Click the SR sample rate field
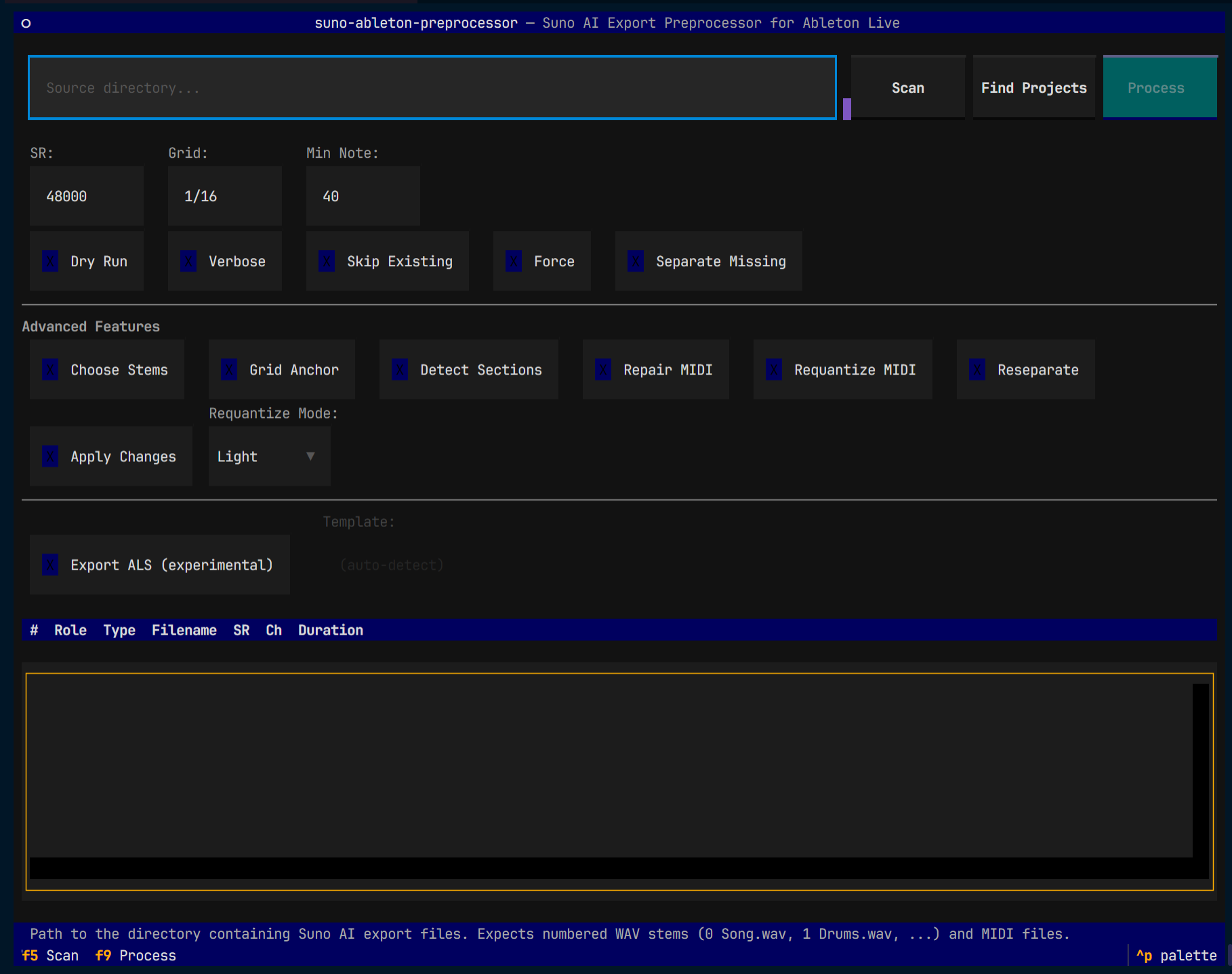1232x974 pixels. [x=86, y=196]
